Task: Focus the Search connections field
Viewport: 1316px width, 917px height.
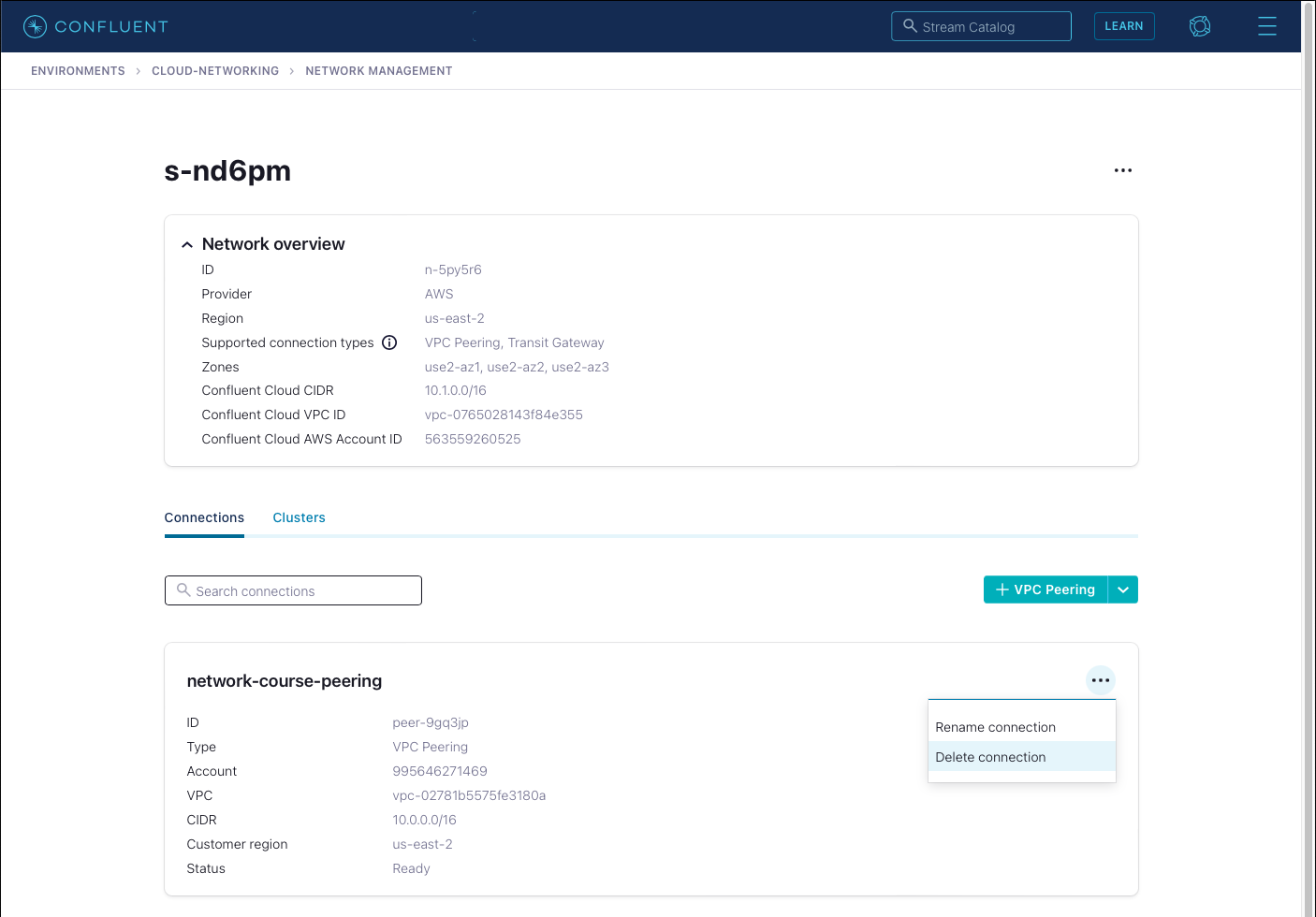Action: (x=293, y=590)
